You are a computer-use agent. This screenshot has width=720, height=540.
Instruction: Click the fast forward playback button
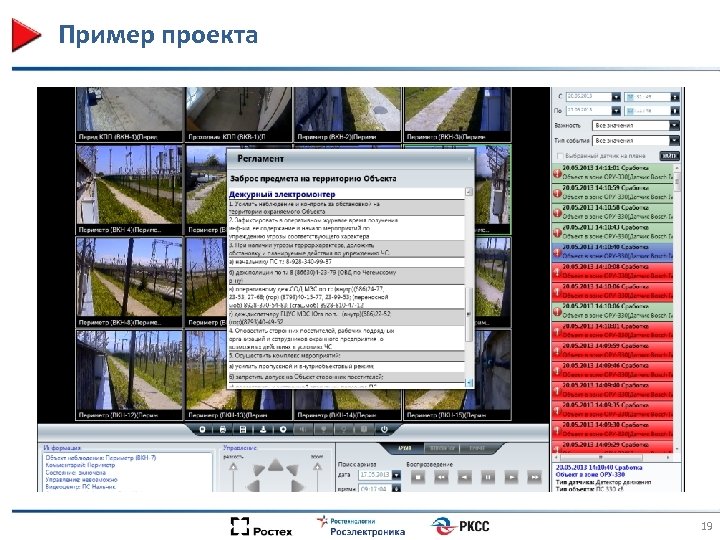pos(534,477)
